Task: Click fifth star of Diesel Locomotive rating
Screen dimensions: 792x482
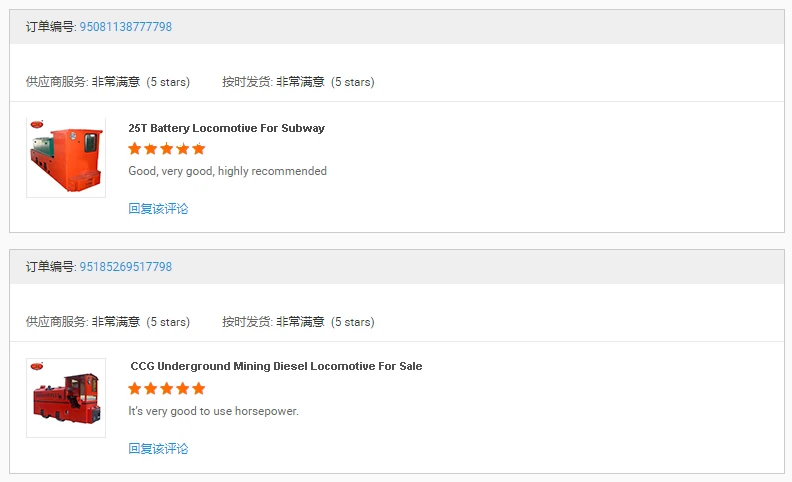Action: tap(198, 389)
